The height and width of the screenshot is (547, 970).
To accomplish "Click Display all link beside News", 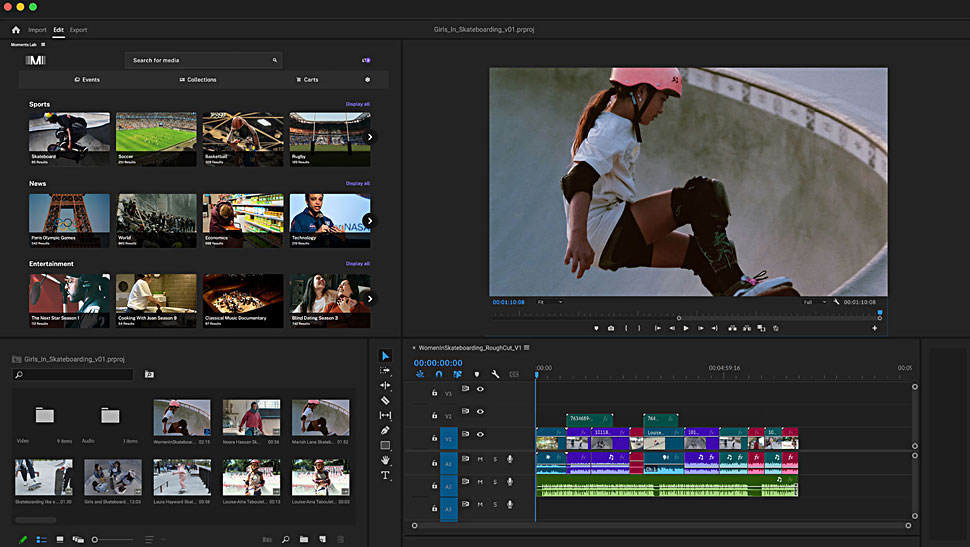I will (x=357, y=183).
